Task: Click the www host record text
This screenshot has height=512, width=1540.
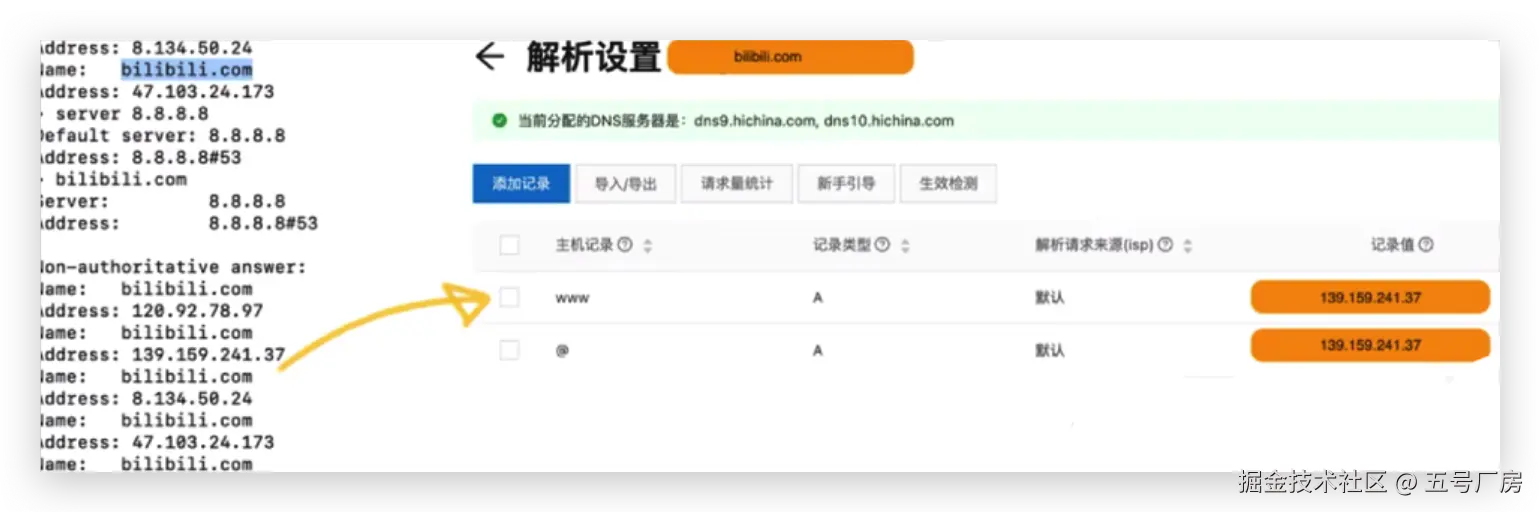Action: (x=573, y=298)
